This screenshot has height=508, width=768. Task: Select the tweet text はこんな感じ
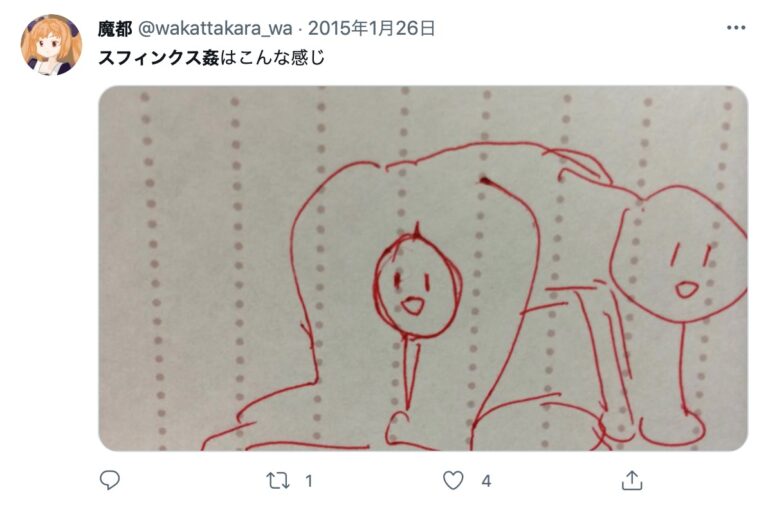(x=272, y=58)
